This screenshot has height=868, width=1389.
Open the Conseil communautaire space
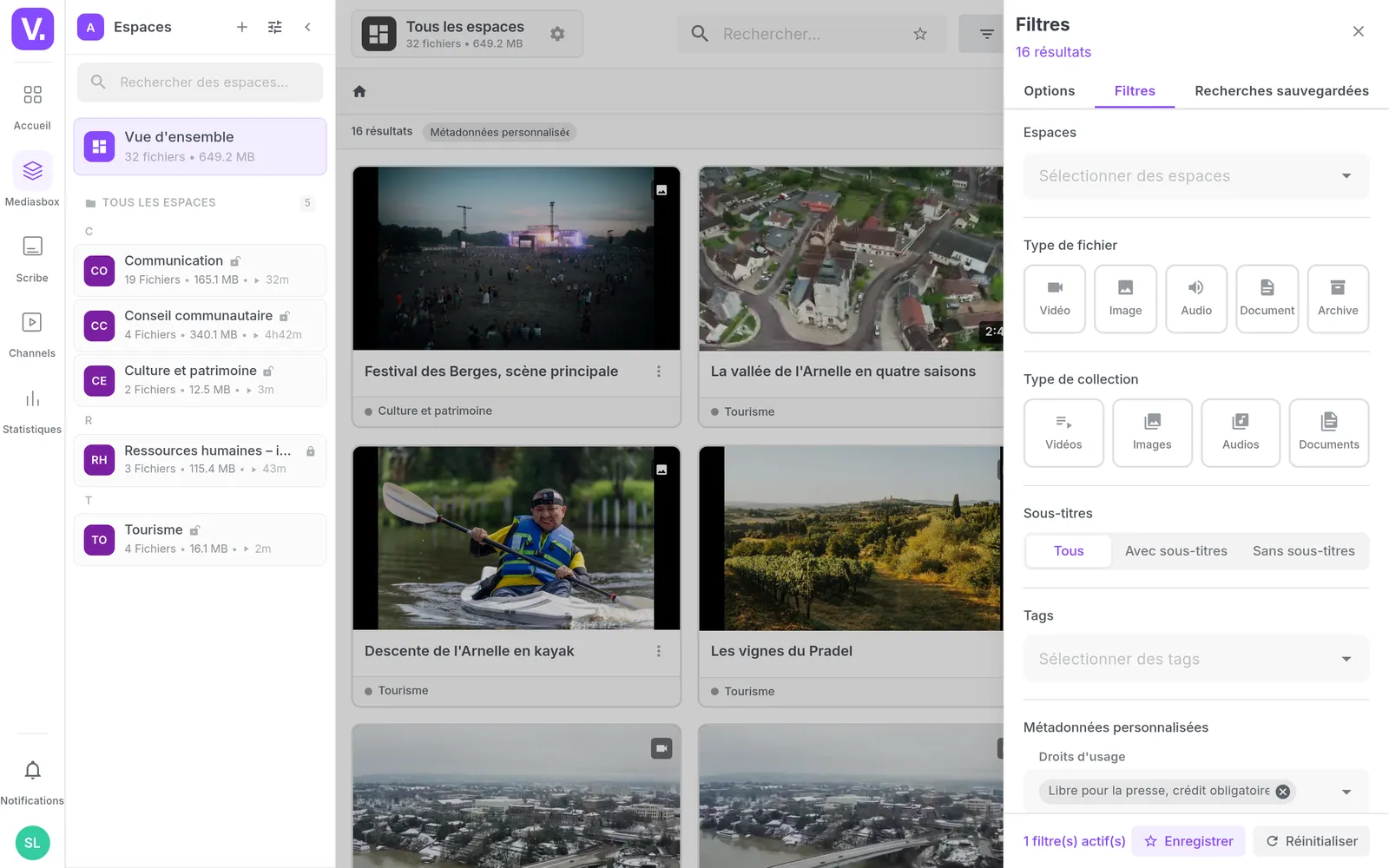coord(201,325)
